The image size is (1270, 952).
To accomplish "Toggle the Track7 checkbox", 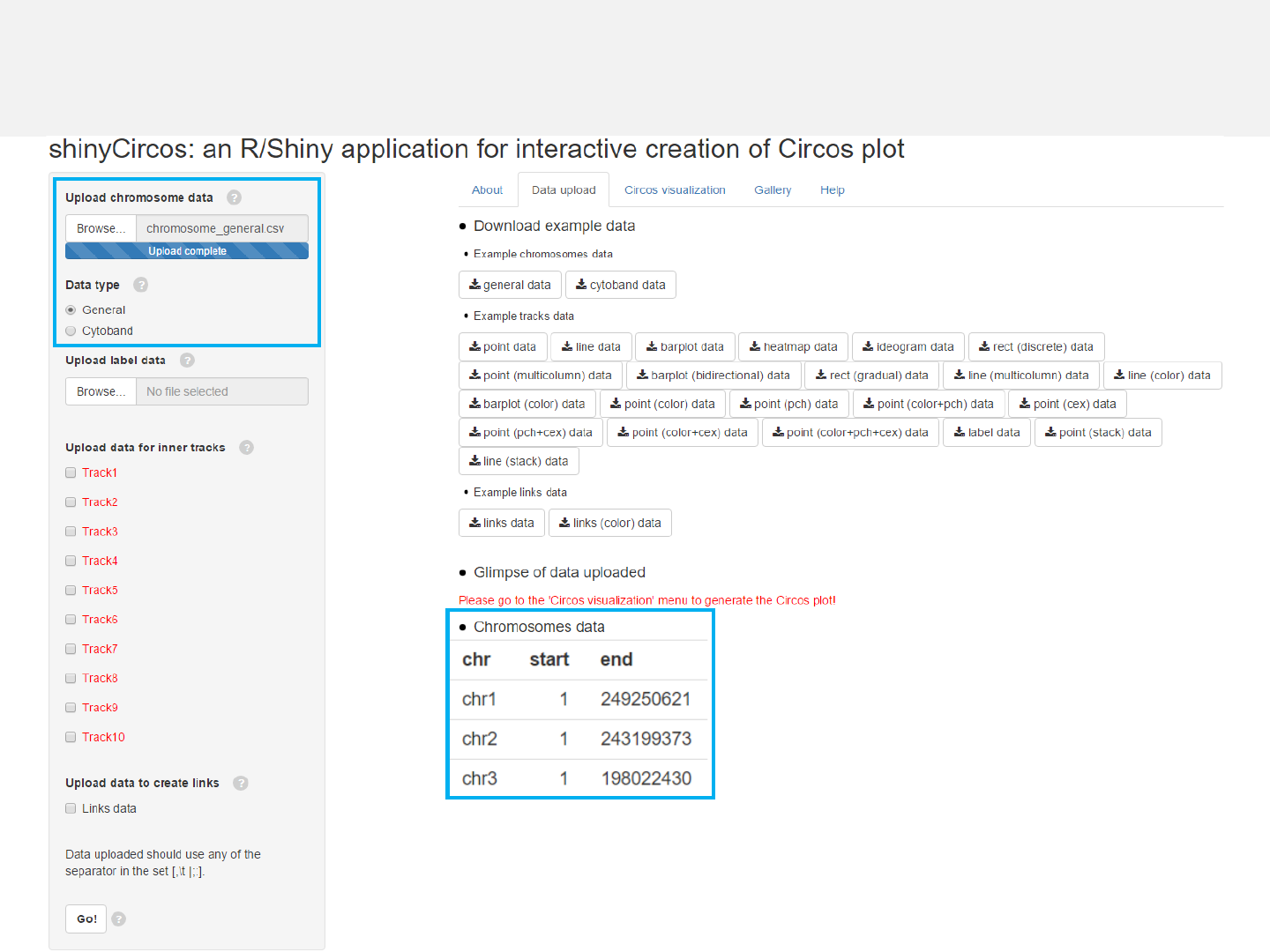I will [71, 649].
